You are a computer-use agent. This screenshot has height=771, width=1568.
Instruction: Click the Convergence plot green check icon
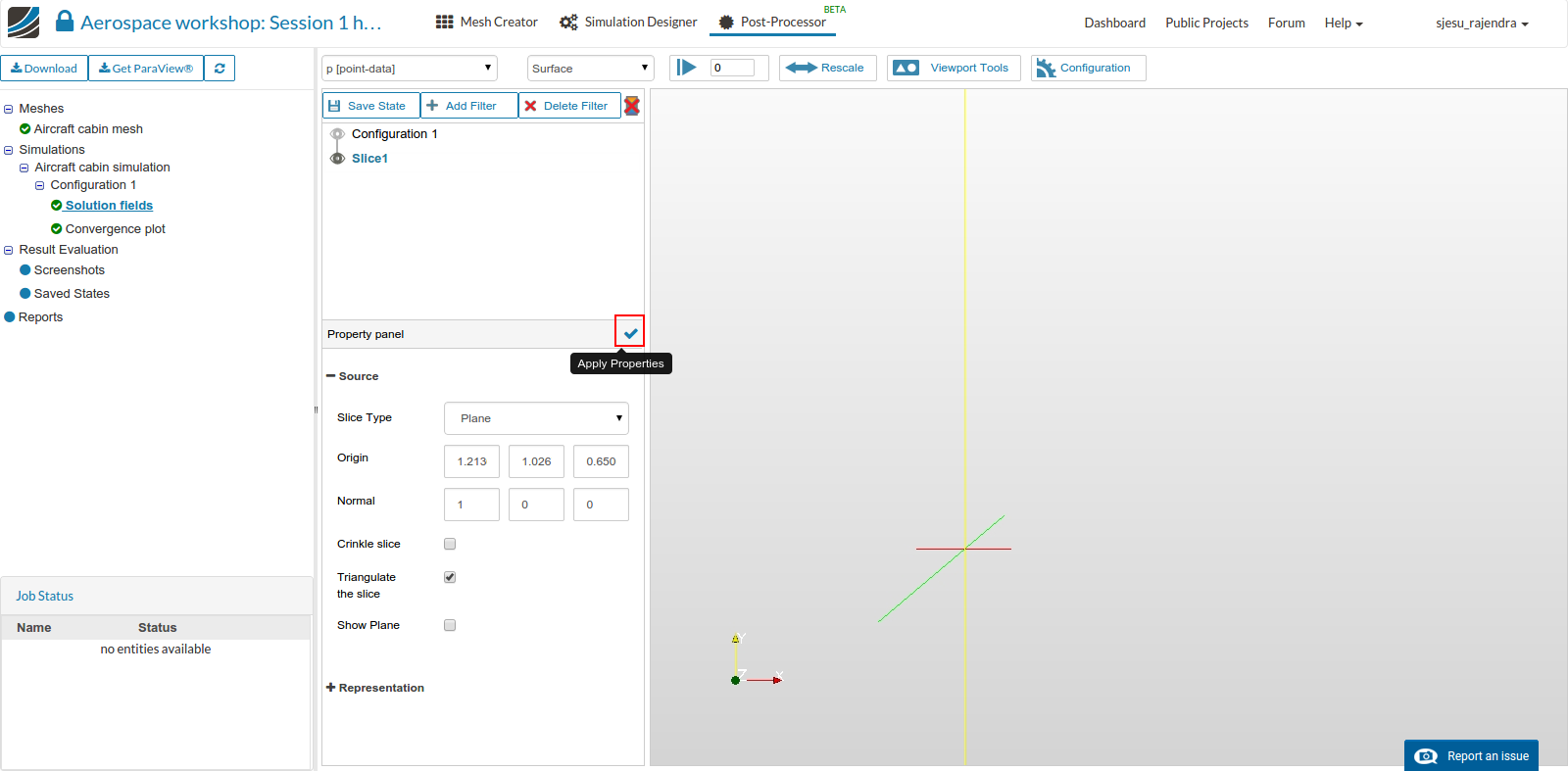(57, 229)
